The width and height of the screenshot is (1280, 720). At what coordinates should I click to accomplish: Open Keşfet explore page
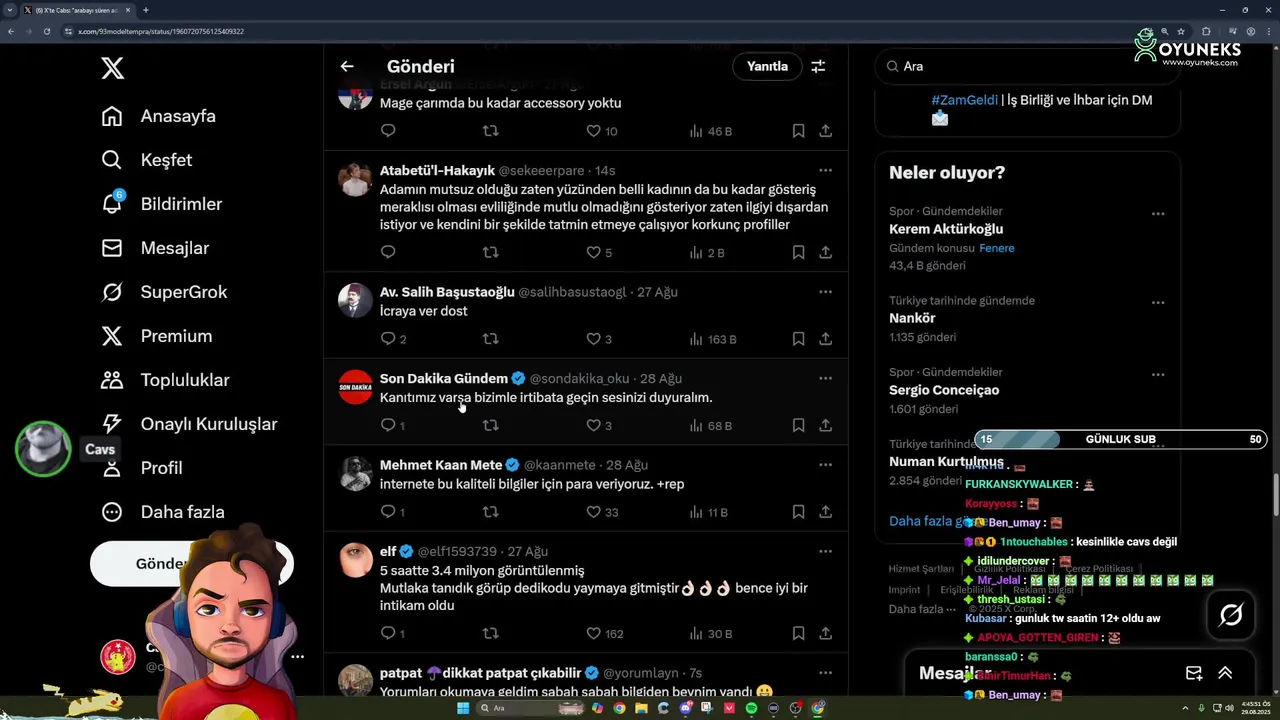147,160
